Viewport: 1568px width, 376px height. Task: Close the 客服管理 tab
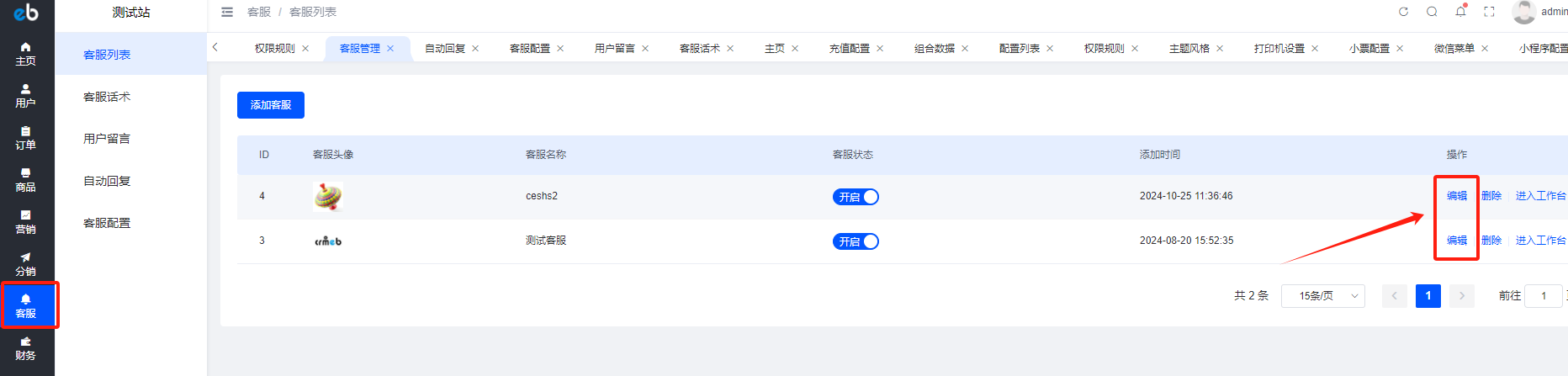click(x=390, y=49)
